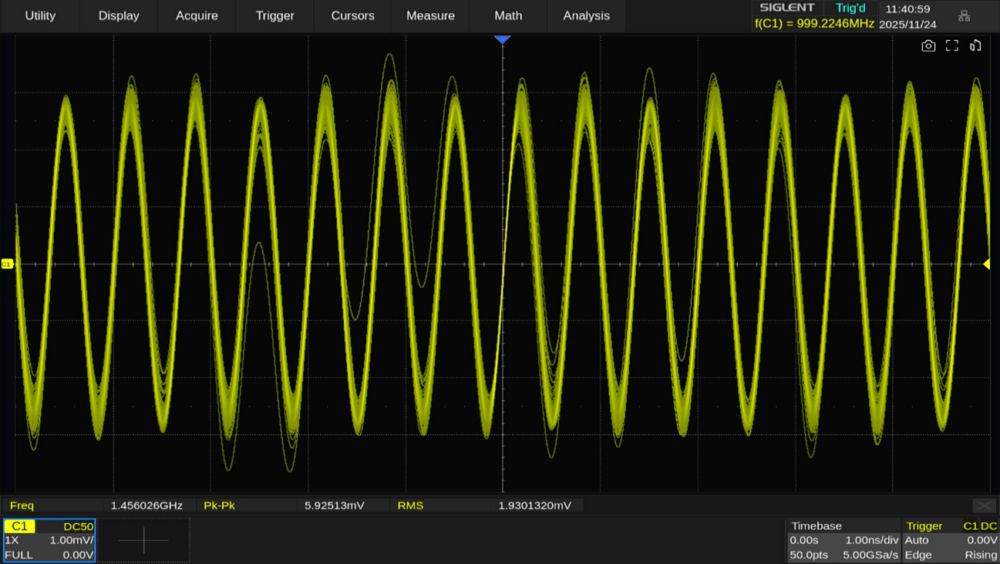Open the Acquire menu
1000x564 pixels.
click(x=196, y=16)
